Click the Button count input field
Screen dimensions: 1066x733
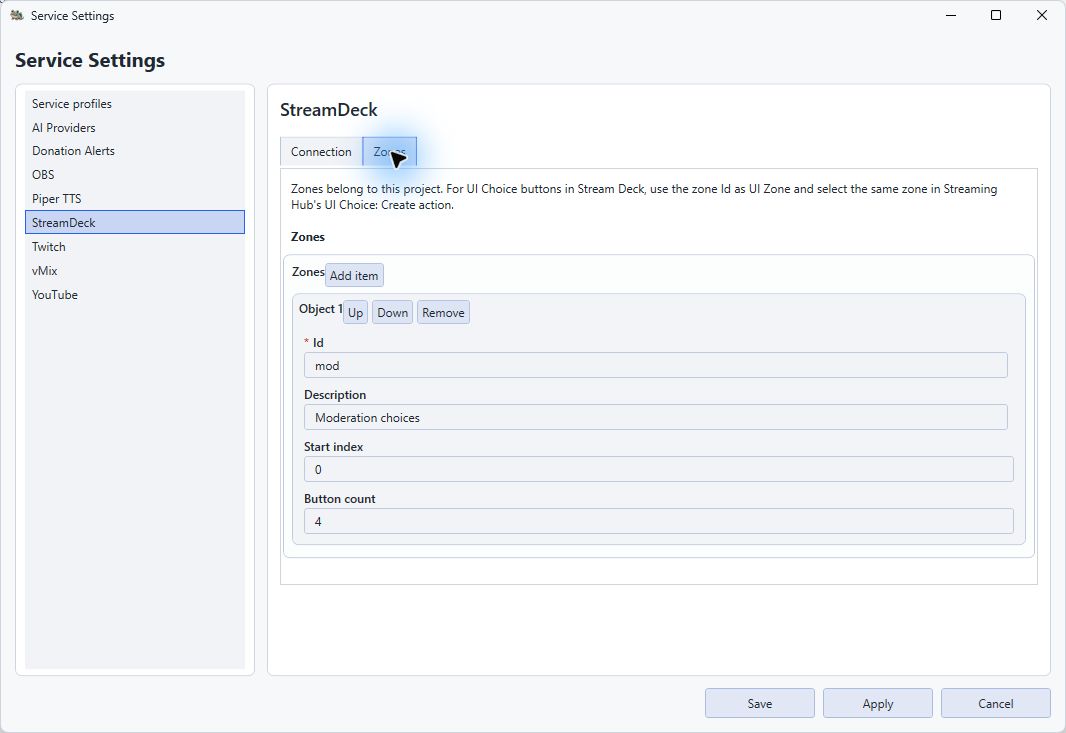point(658,522)
